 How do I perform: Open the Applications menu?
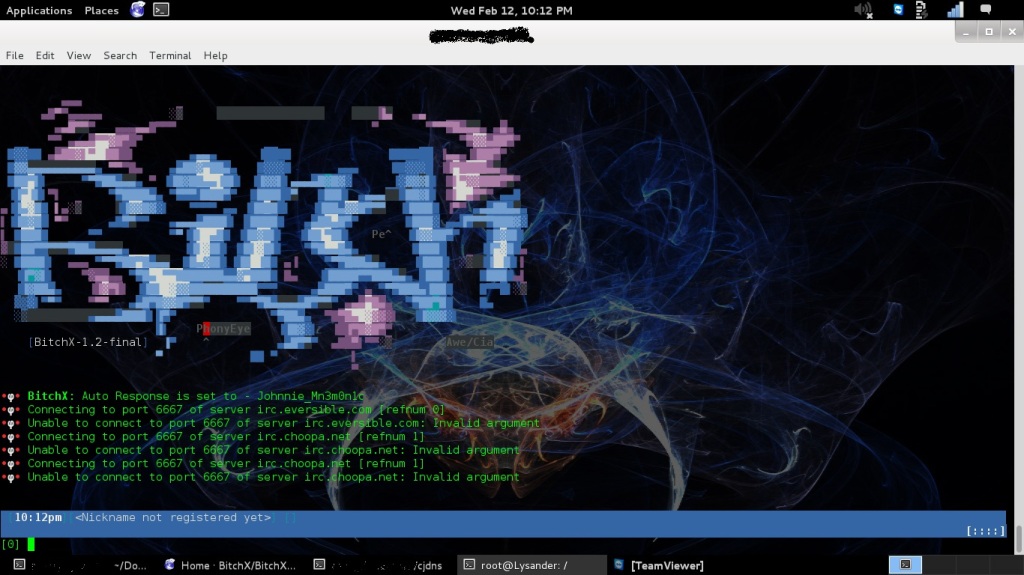click(x=39, y=10)
